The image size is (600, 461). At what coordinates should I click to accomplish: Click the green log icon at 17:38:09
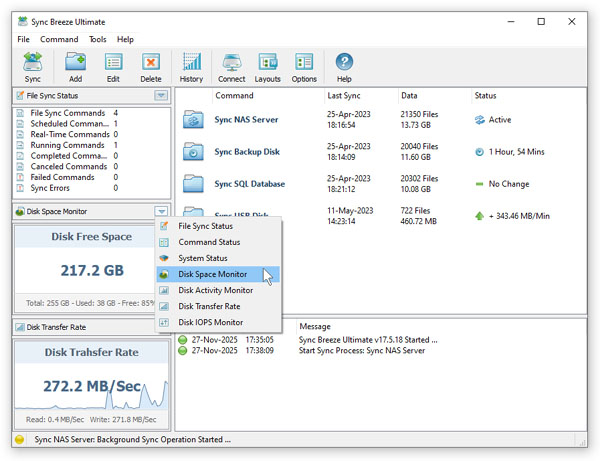(183, 350)
